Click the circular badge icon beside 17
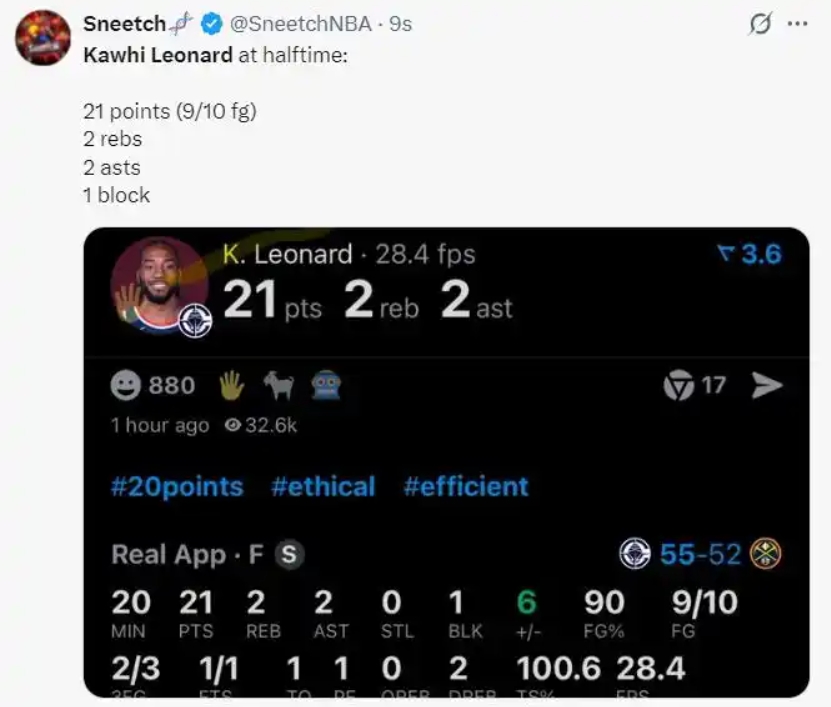831x707 pixels. 679,385
